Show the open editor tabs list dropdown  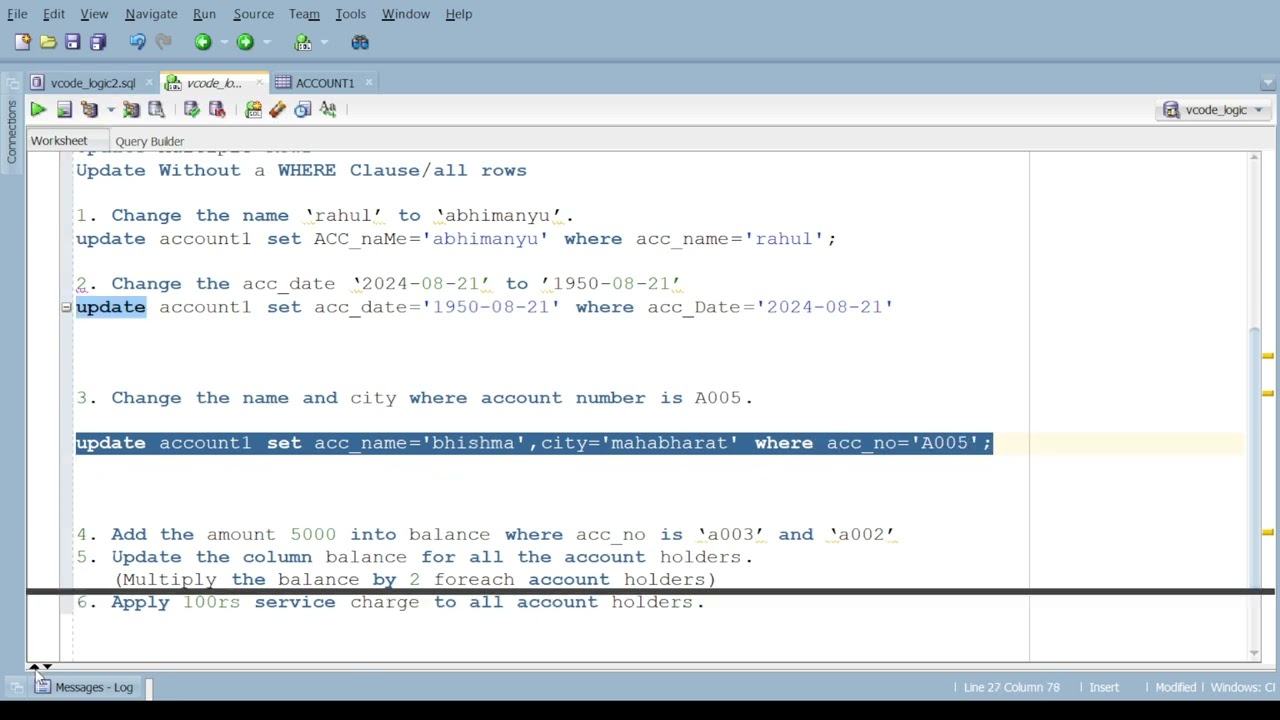point(1268,83)
